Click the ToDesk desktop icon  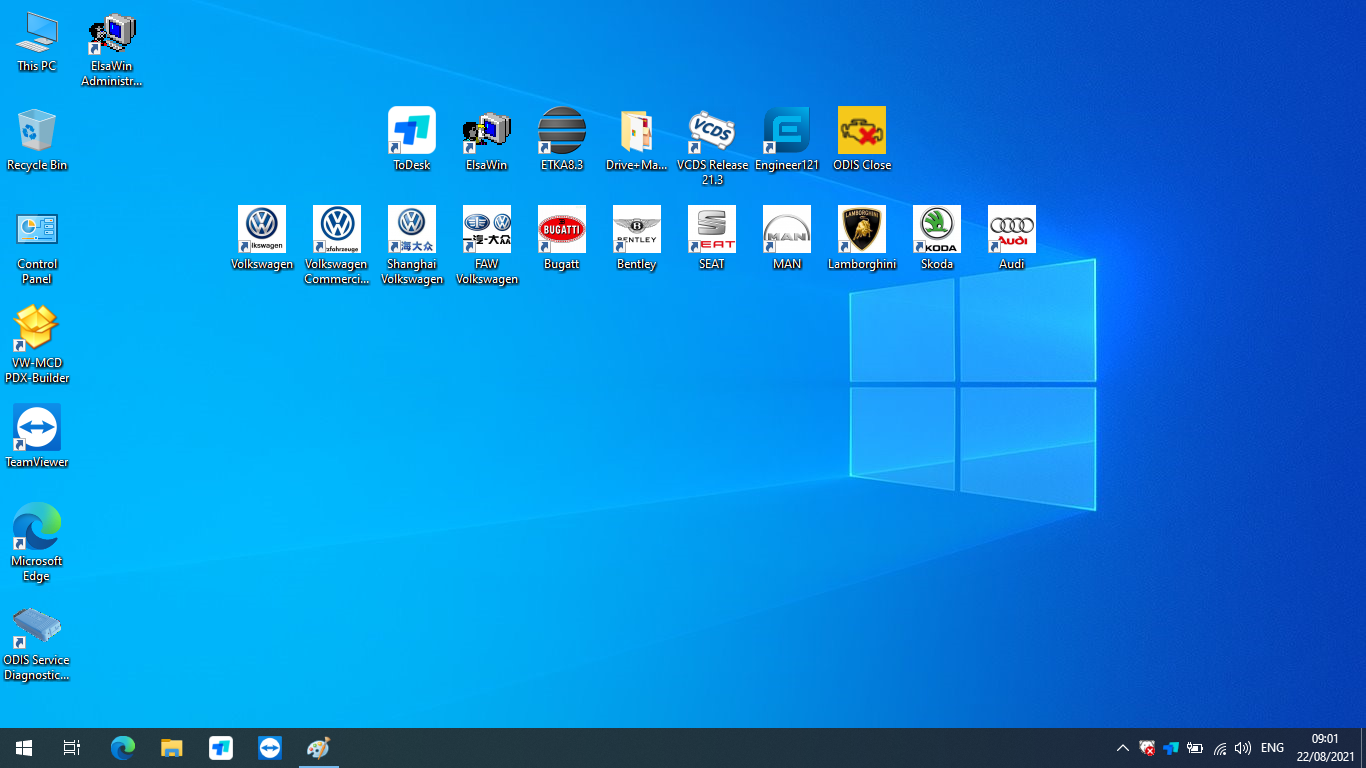[x=411, y=131]
